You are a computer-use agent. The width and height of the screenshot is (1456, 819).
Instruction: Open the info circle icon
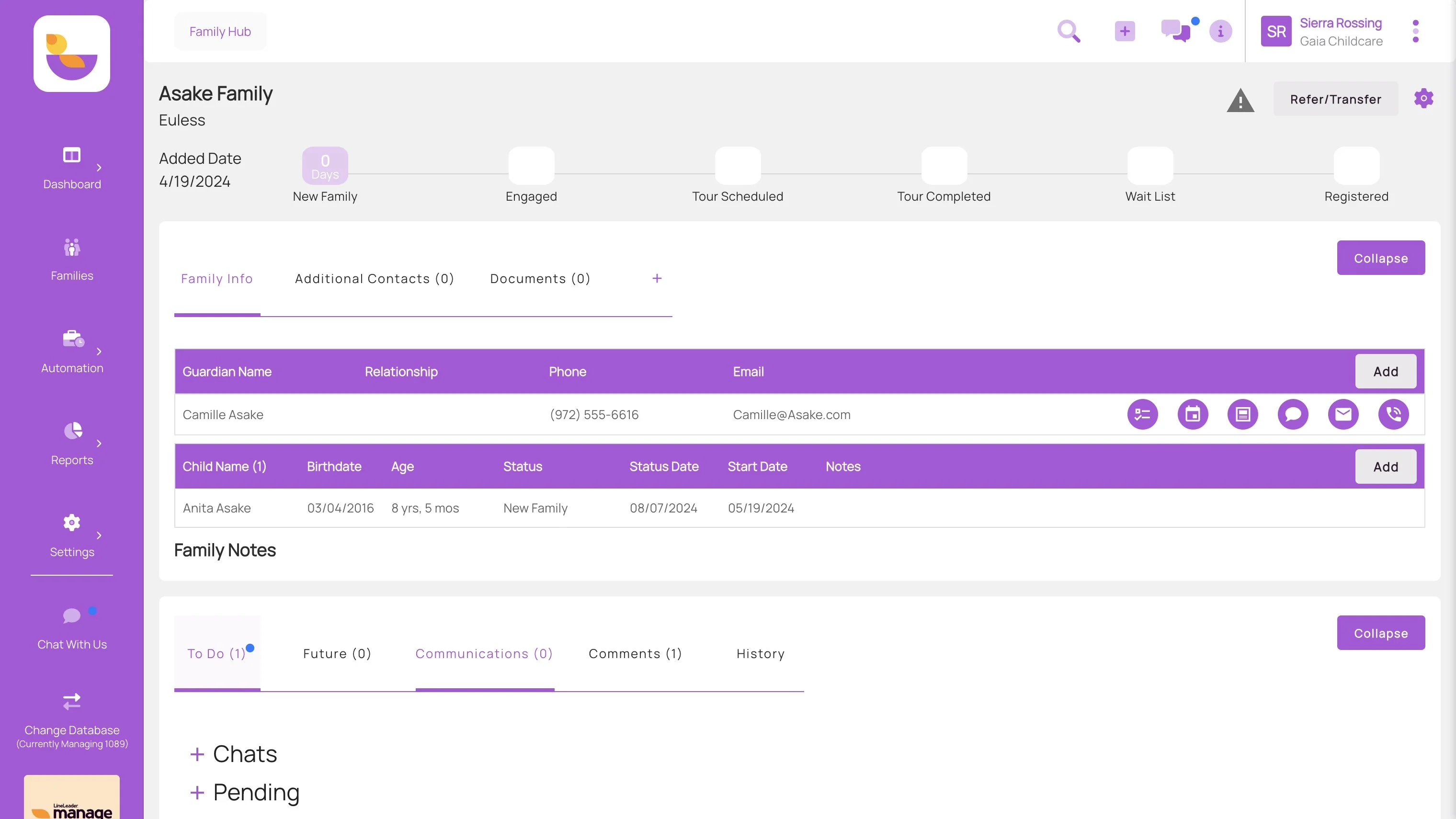point(1220,31)
